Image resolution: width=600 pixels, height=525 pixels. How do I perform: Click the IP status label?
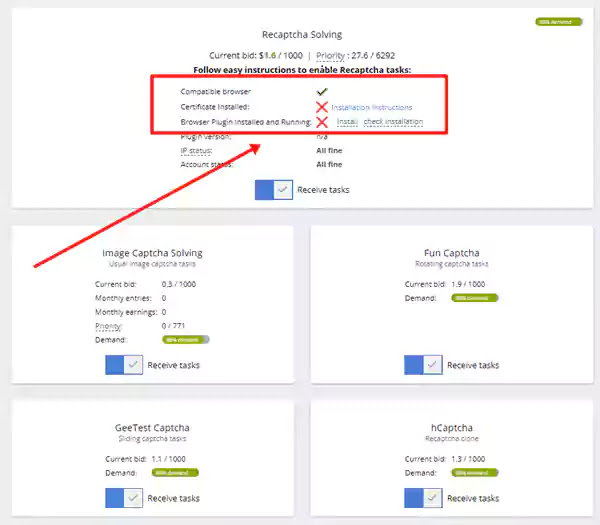(x=196, y=151)
